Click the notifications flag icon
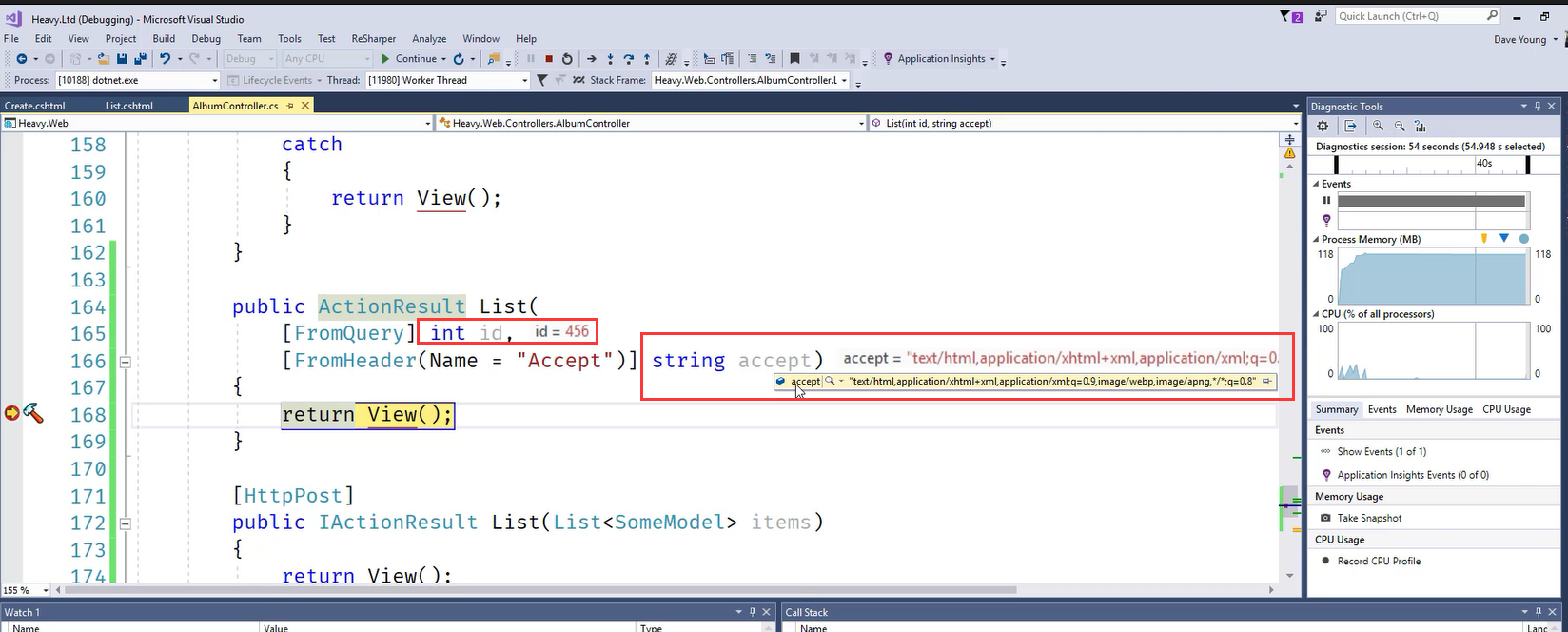Viewport: 1568px width, 632px height. click(x=1292, y=16)
